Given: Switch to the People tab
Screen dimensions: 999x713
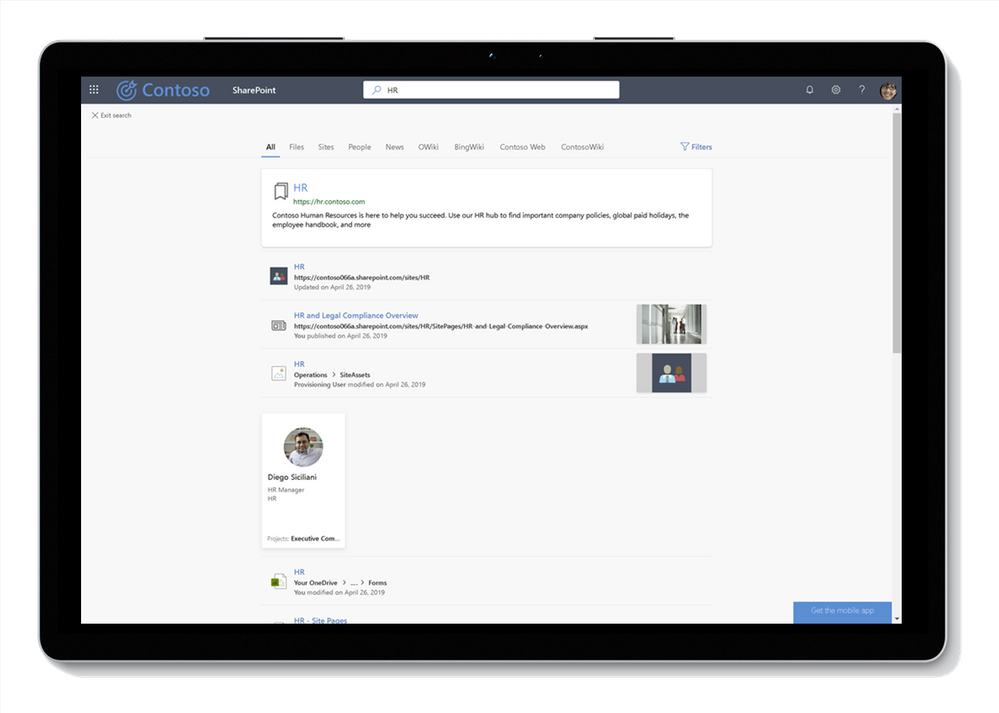Looking at the screenshot, I should tap(359, 147).
